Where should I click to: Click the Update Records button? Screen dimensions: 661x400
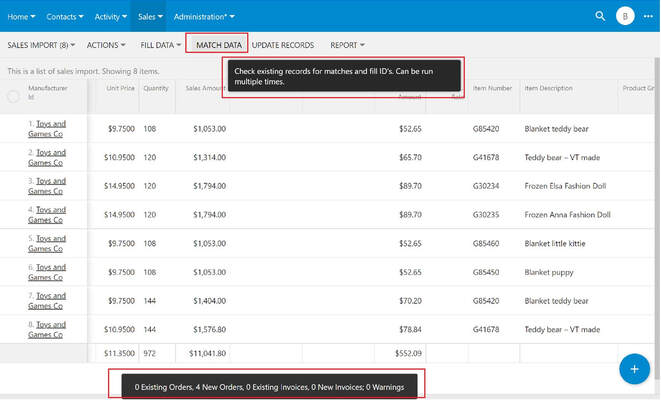pyautogui.click(x=283, y=45)
